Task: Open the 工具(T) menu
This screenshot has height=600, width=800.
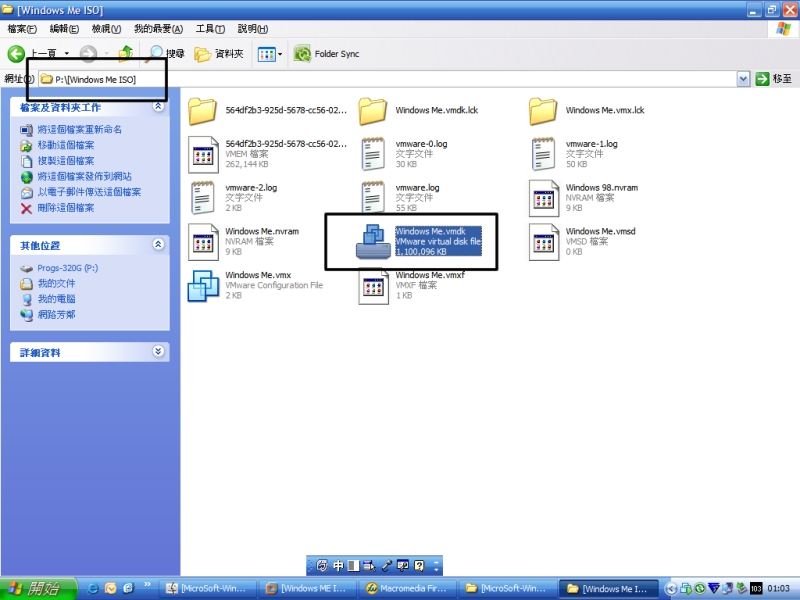Action: point(210,29)
